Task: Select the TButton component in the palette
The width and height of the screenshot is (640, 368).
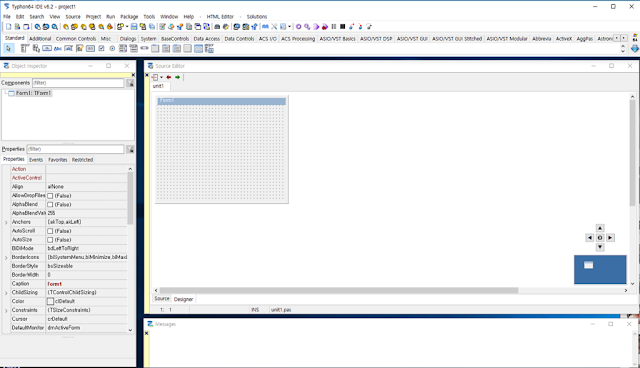Action: point(47,48)
